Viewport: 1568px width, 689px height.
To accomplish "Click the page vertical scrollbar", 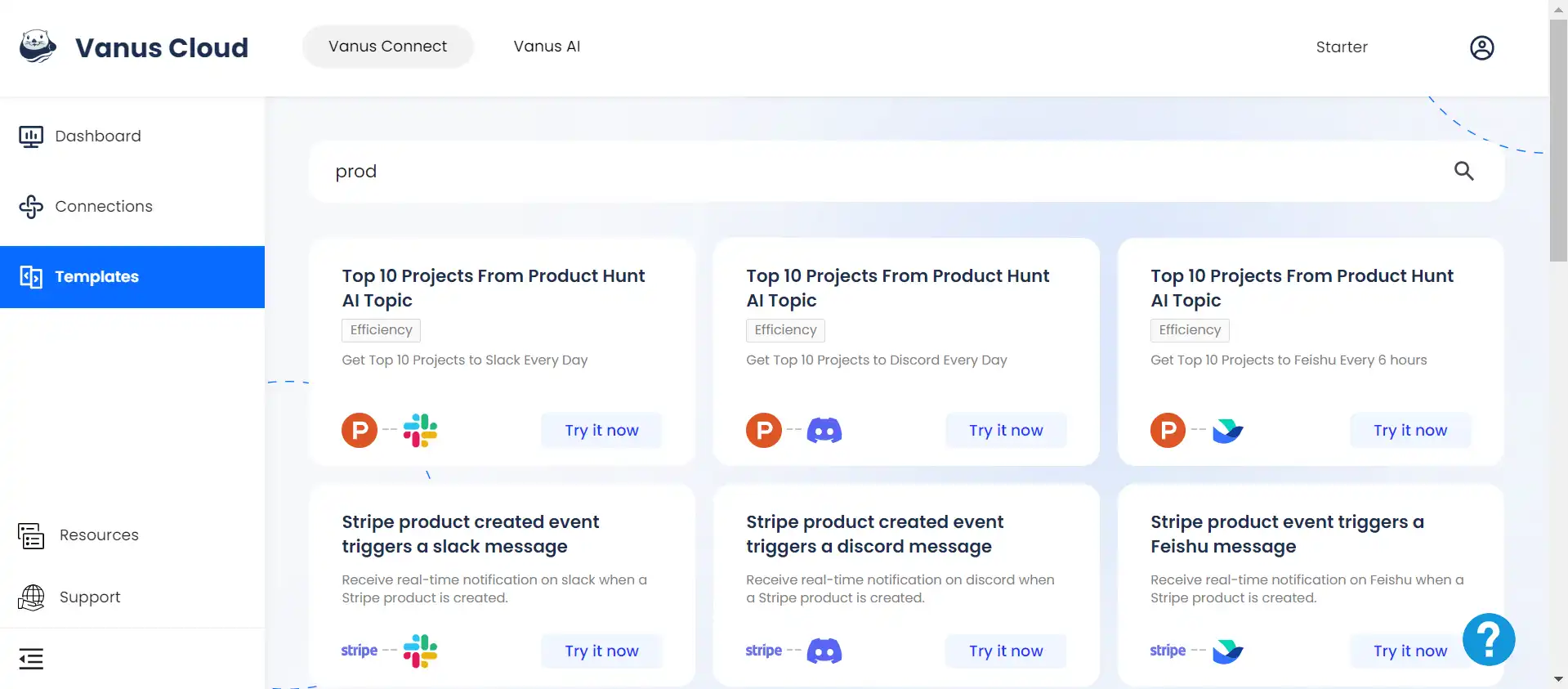I will (1558, 139).
